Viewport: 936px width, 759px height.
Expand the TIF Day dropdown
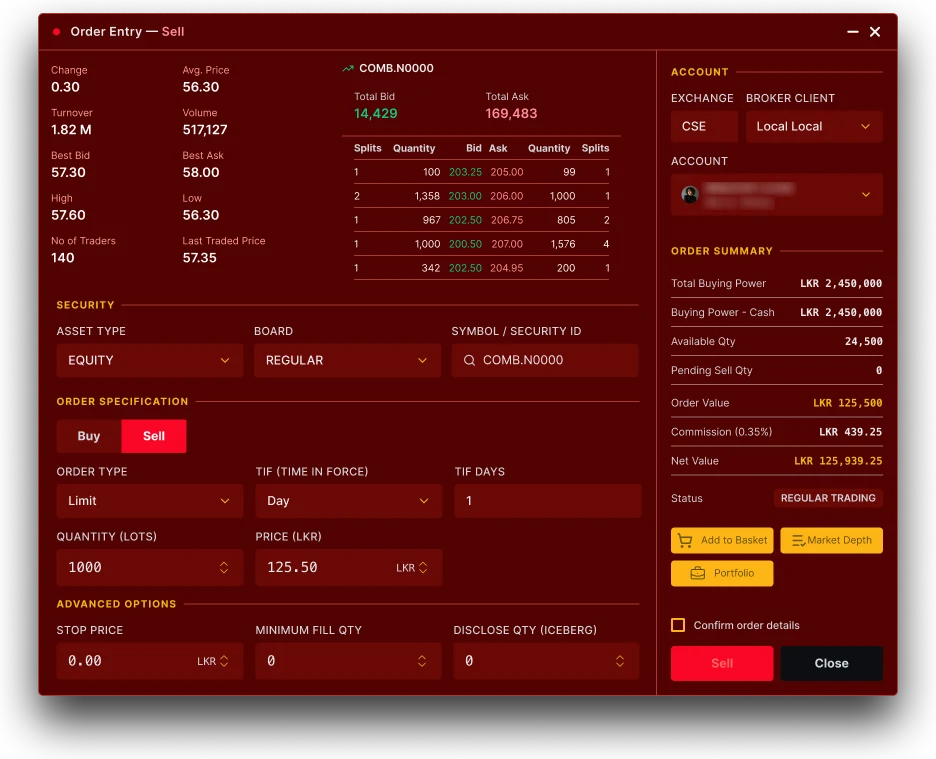tap(349, 500)
